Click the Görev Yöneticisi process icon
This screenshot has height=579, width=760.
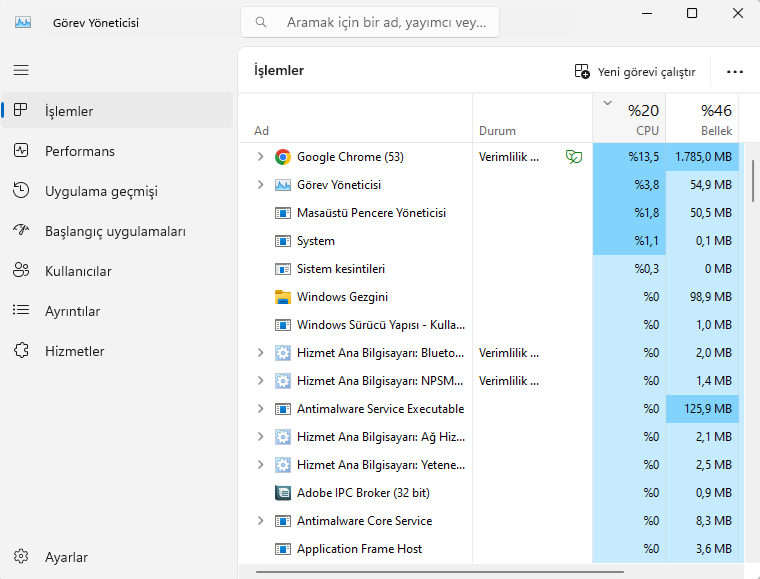[283, 185]
